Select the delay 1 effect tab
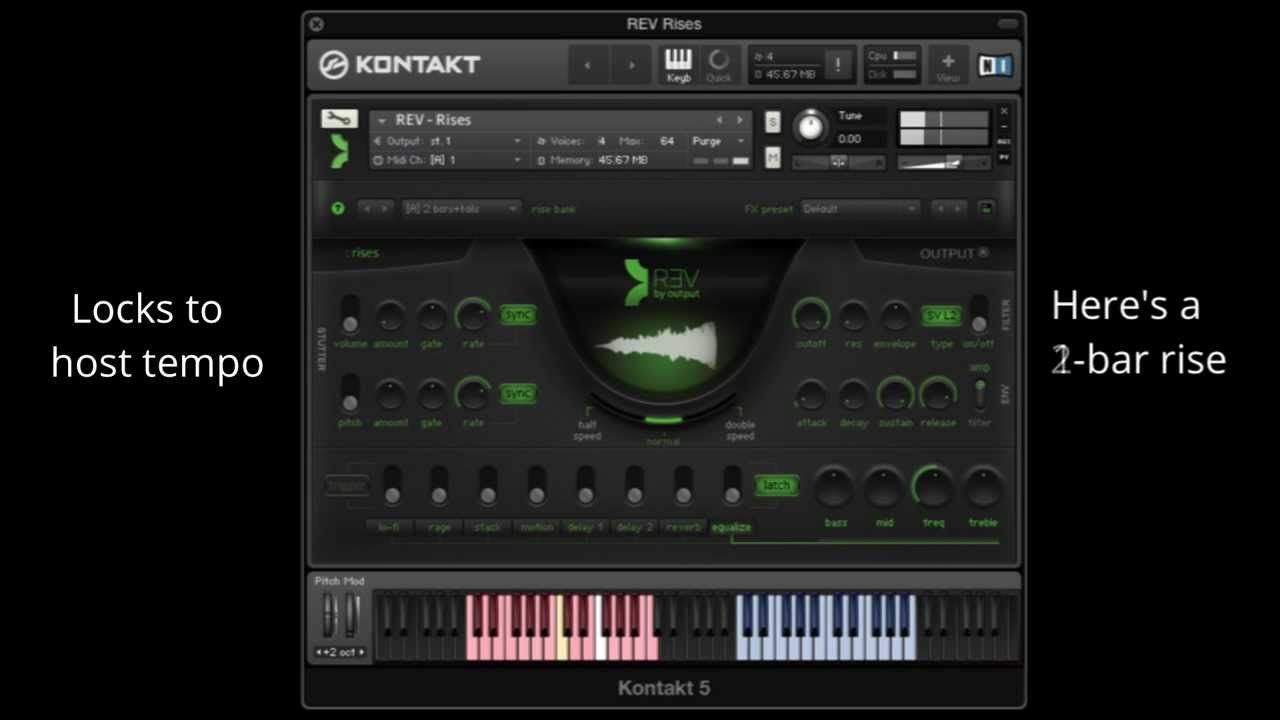 pos(585,527)
